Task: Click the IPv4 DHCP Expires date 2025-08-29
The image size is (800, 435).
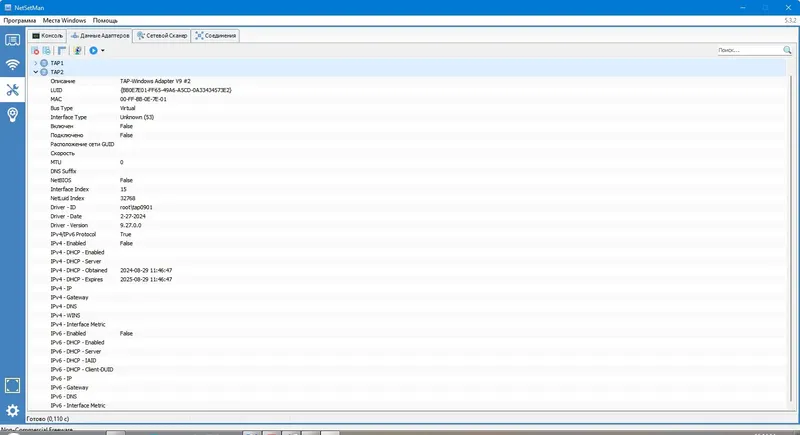Action: pyautogui.click(x=146, y=279)
